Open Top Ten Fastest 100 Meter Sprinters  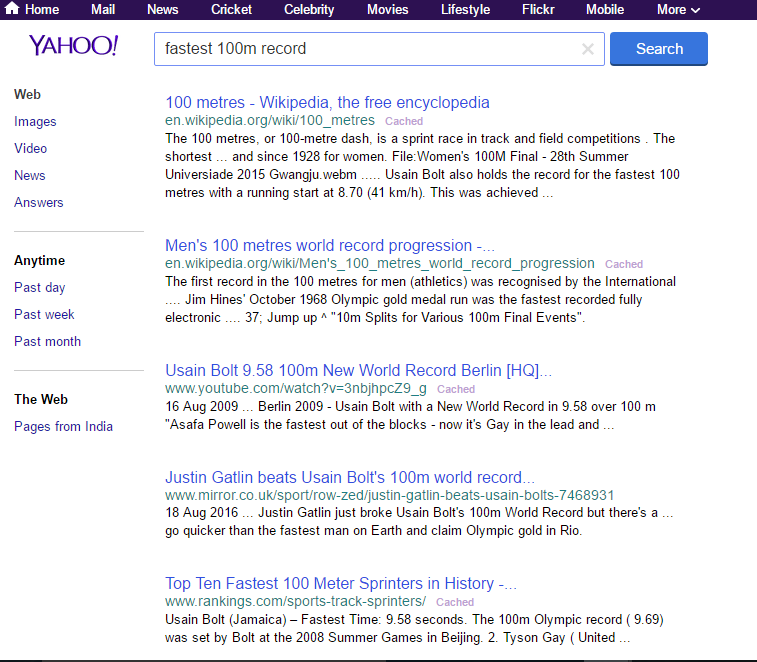coord(341,583)
